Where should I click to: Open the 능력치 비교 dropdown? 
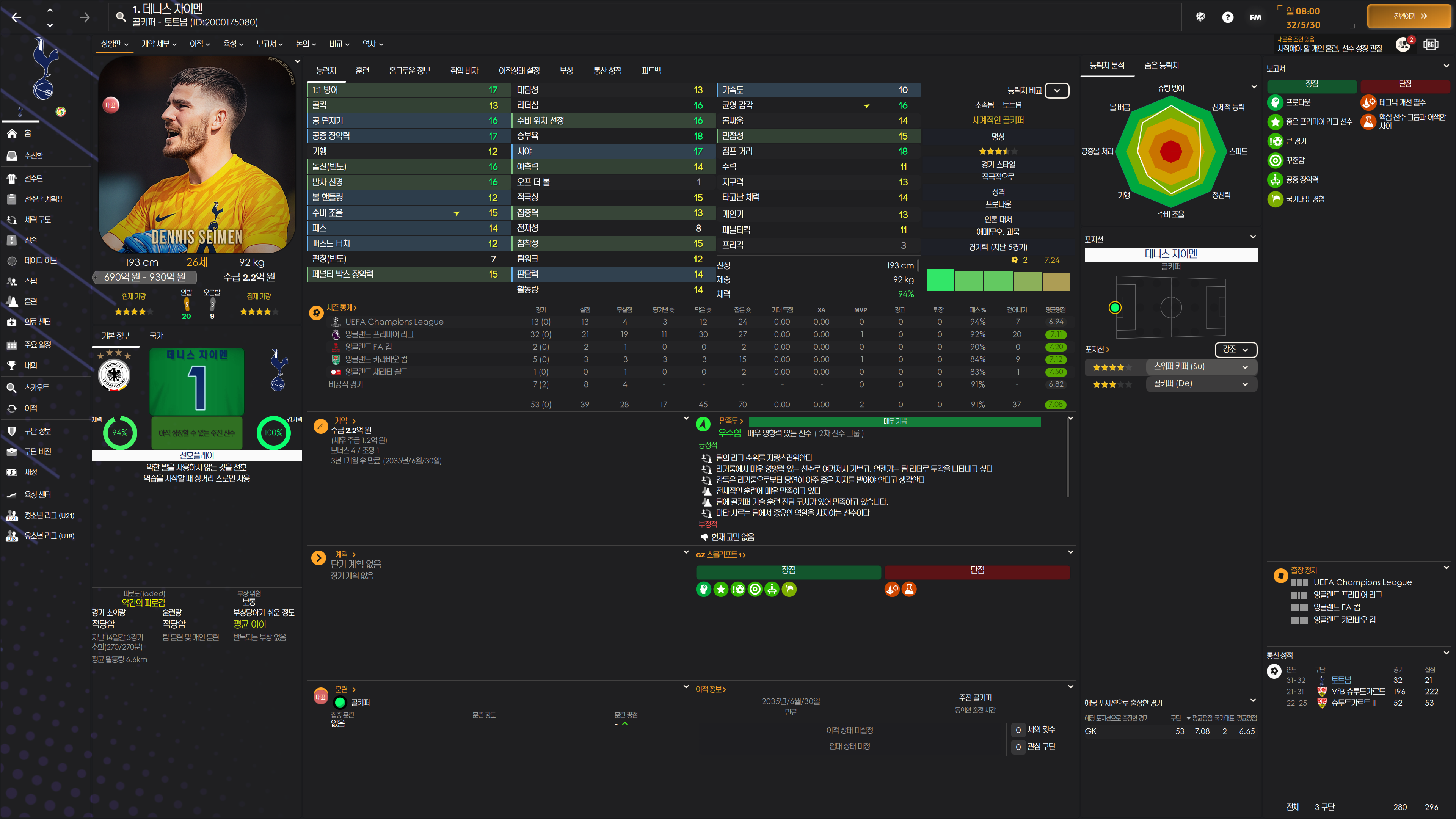pos(1056,91)
